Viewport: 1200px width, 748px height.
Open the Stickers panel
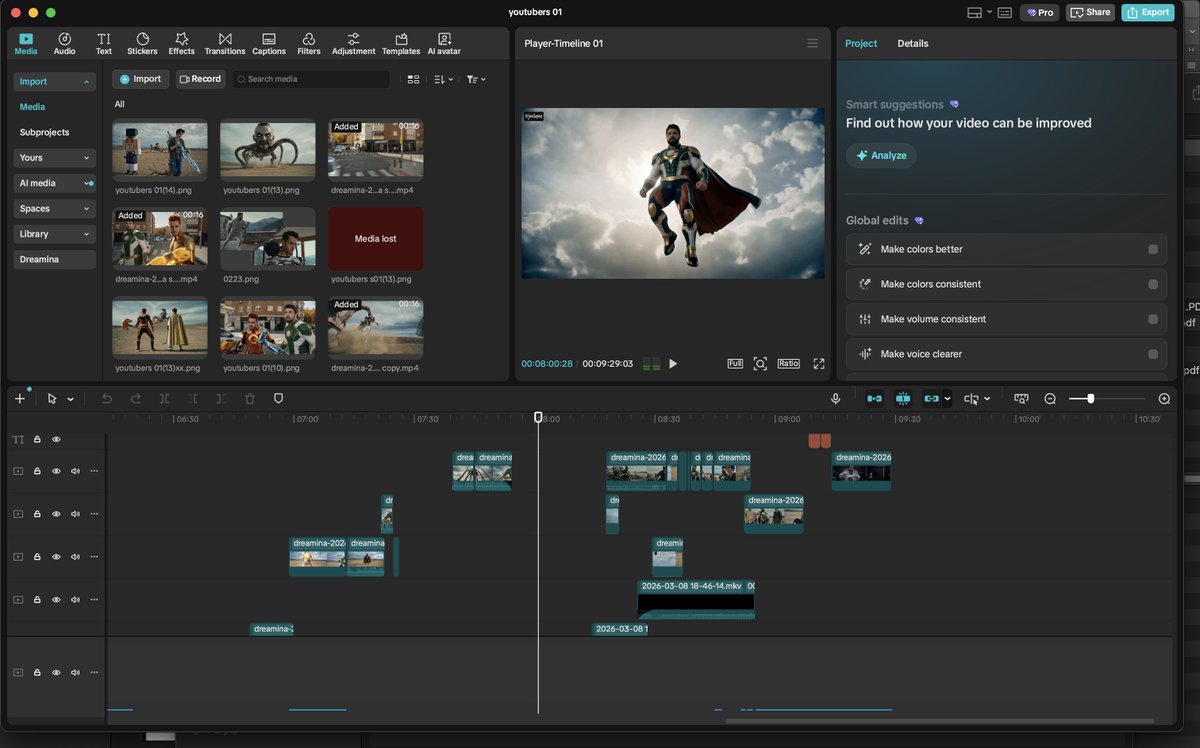pyautogui.click(x=142, y=43)
